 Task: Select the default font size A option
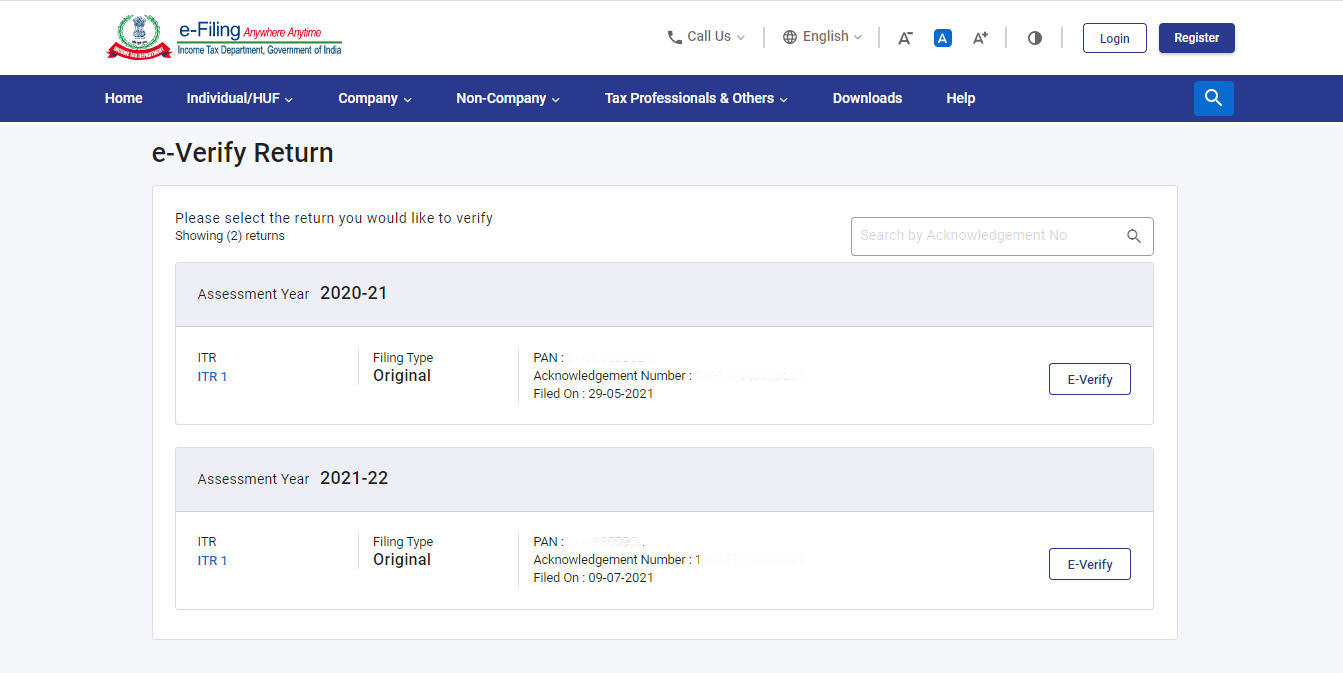(x=942, y=37)
